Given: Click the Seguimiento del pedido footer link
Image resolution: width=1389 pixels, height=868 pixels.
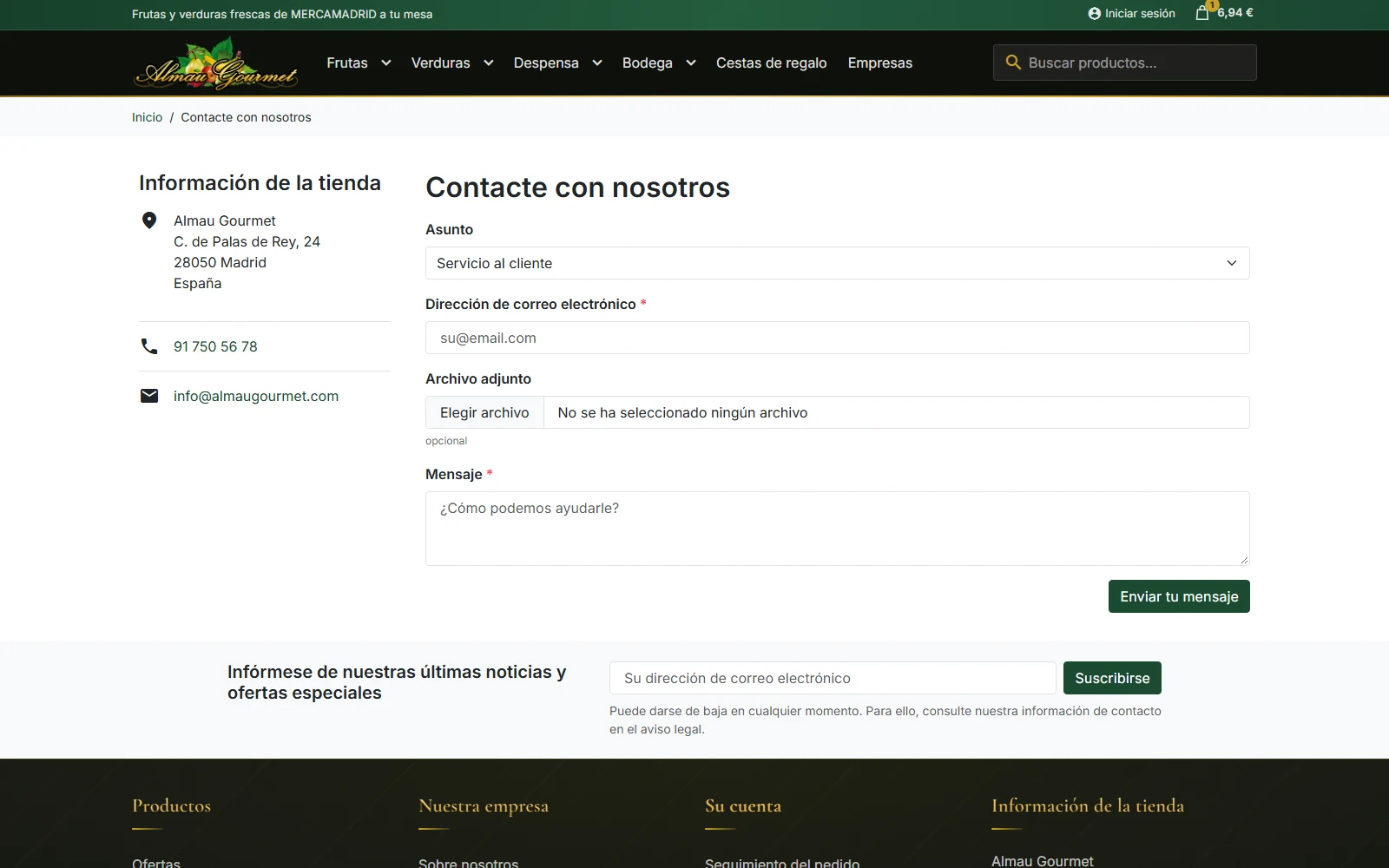Looking at the screenshot, I should coord(782,863).
